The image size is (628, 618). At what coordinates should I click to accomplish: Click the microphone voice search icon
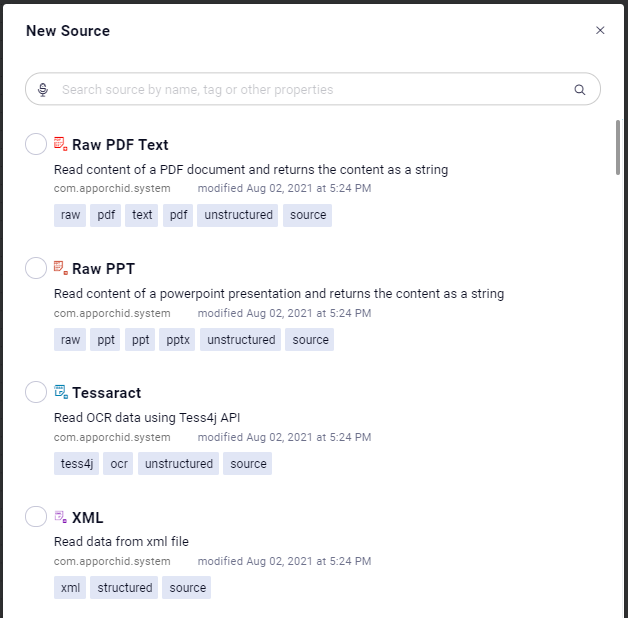pyautogui.click(x=43, y=89)
